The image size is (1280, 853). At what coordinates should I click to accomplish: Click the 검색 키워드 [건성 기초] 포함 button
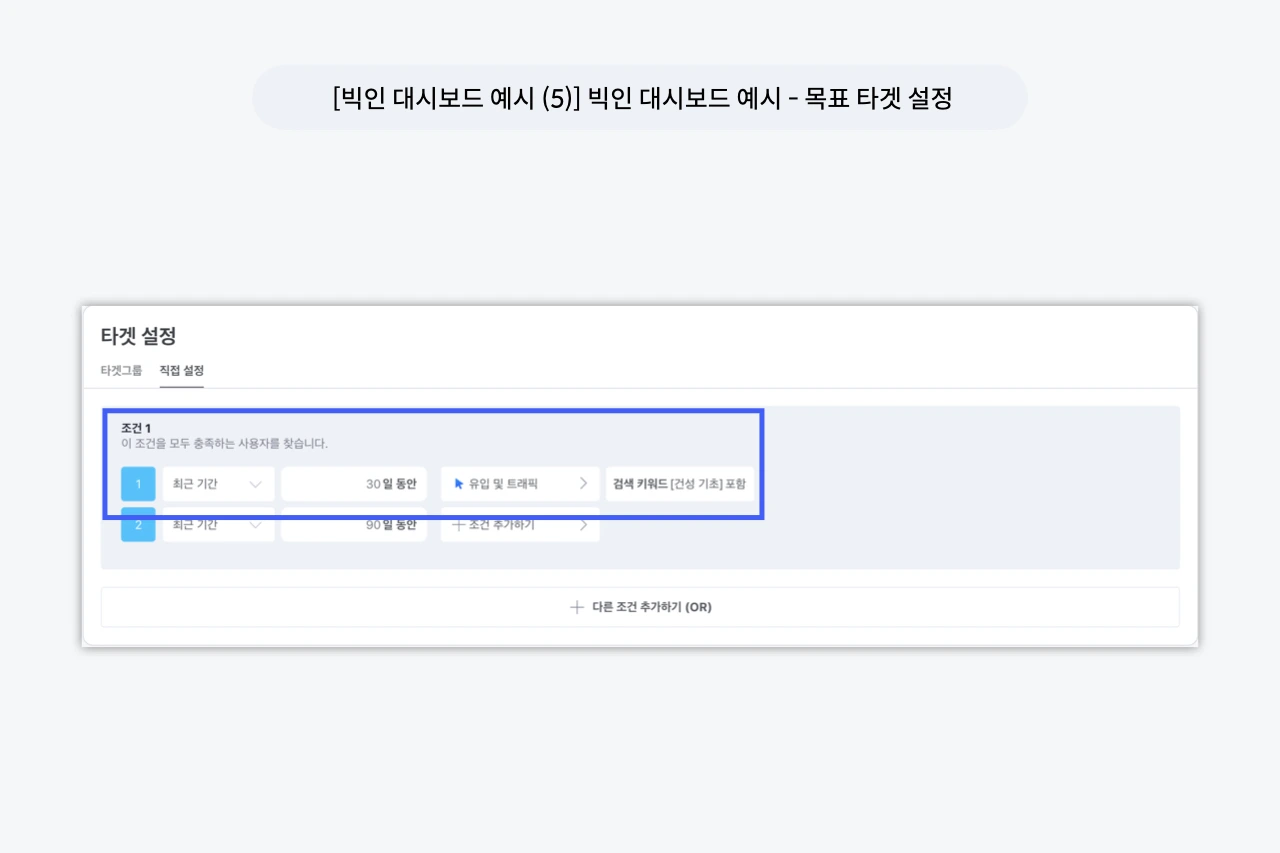click(680, 484)
